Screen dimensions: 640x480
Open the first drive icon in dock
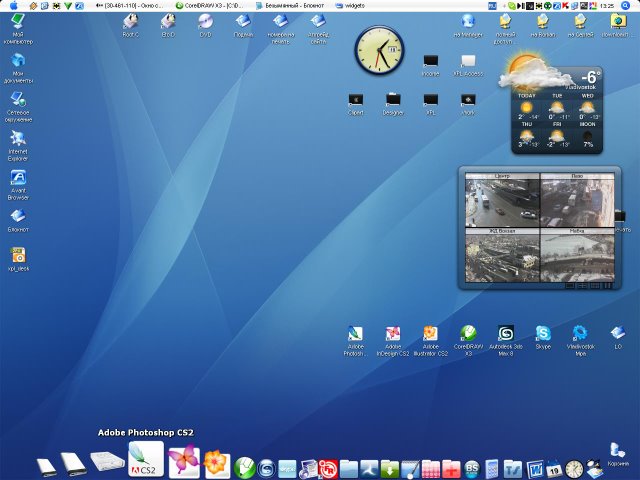pyautogui.click(x=46, y=467)
